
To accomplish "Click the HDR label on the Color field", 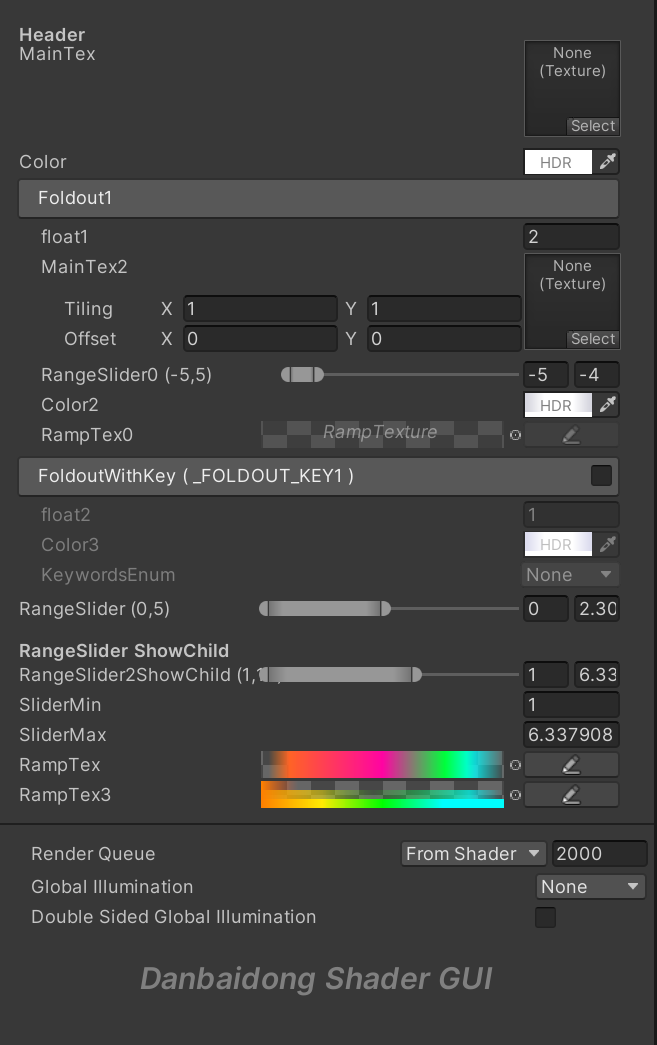I will point(557,161).
